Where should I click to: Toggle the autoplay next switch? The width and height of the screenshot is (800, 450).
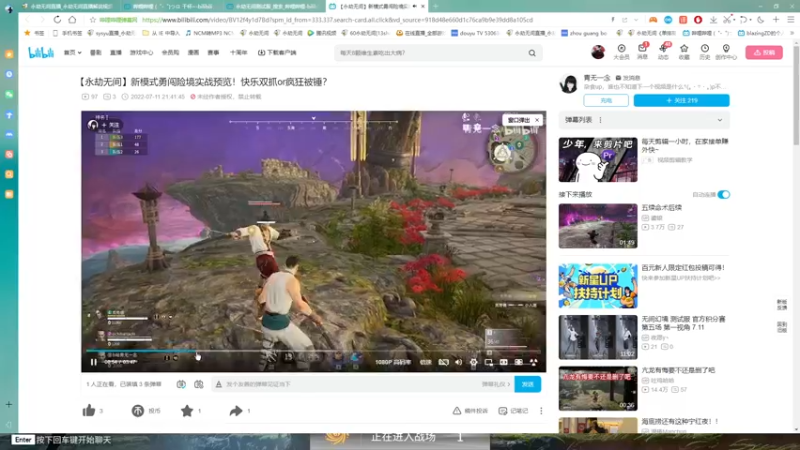(x=723, y=194)
